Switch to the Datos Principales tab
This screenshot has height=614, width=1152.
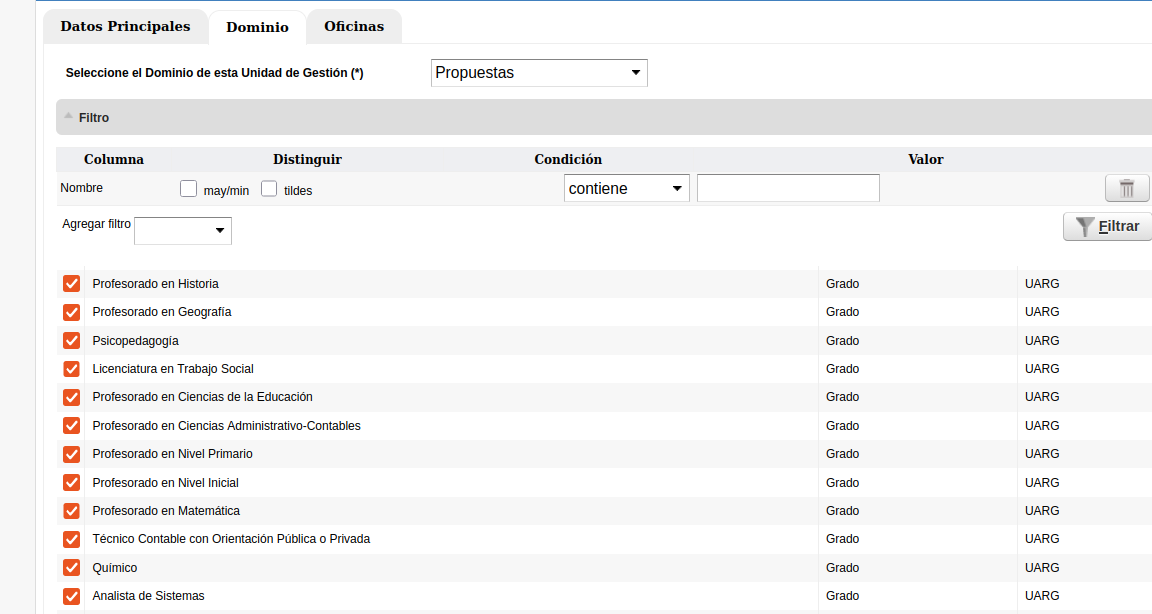pos(125,27)
